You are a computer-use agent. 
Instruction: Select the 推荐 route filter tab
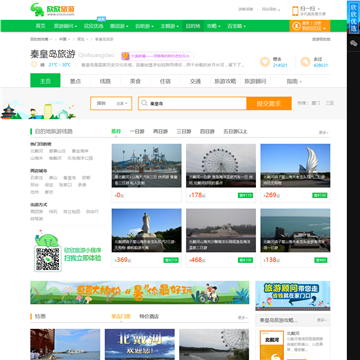coord(116,131)
